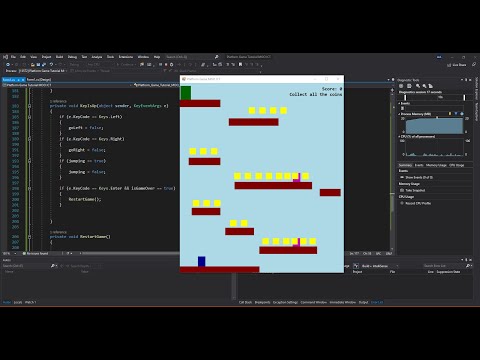480x360 pixels.
Task: Collapse the Events graph section
Action: tap(399, 103)
